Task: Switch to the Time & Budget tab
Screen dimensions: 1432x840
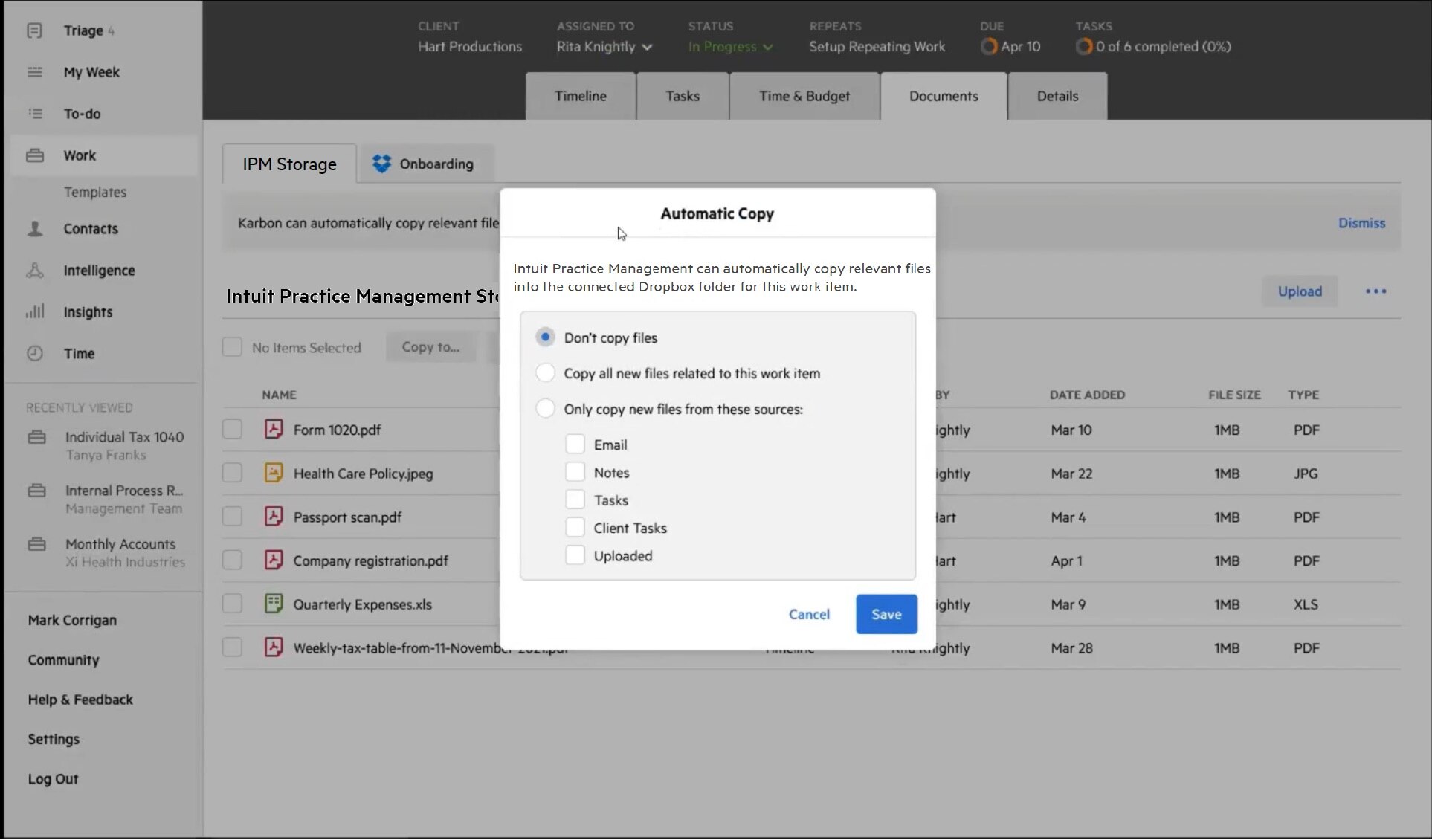Action: [805, 95]
